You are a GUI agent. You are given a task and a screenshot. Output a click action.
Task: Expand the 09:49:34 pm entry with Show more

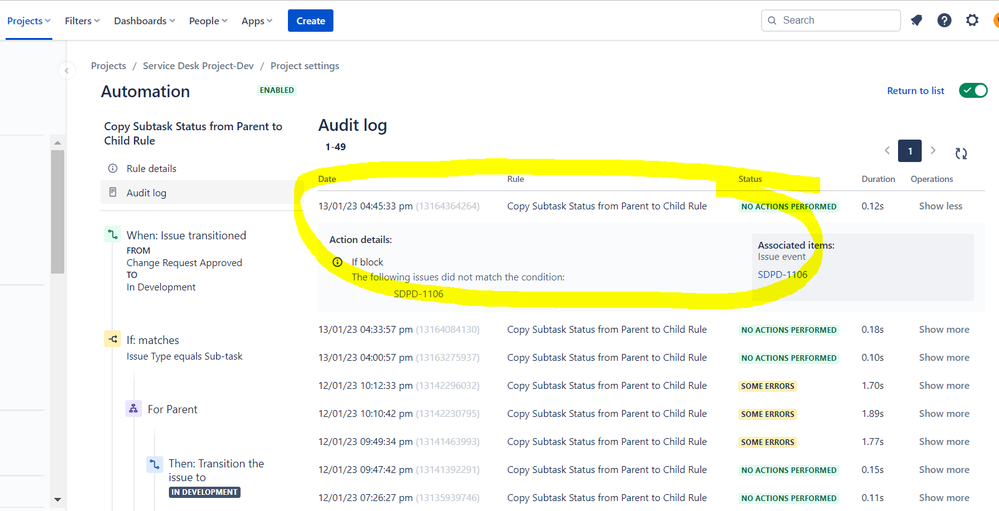point(944,442)
